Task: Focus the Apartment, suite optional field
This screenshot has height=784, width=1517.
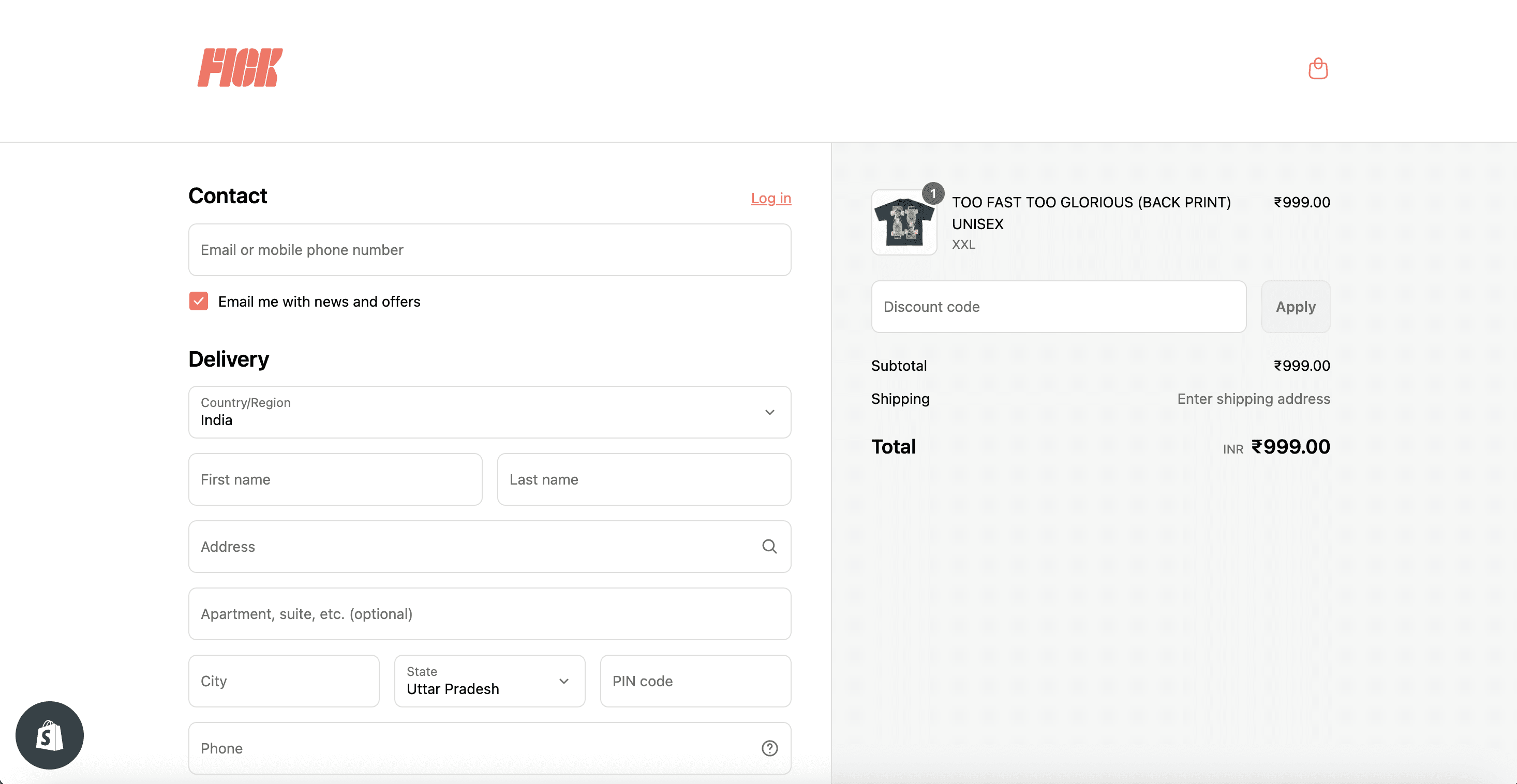Action: point(489,614)
